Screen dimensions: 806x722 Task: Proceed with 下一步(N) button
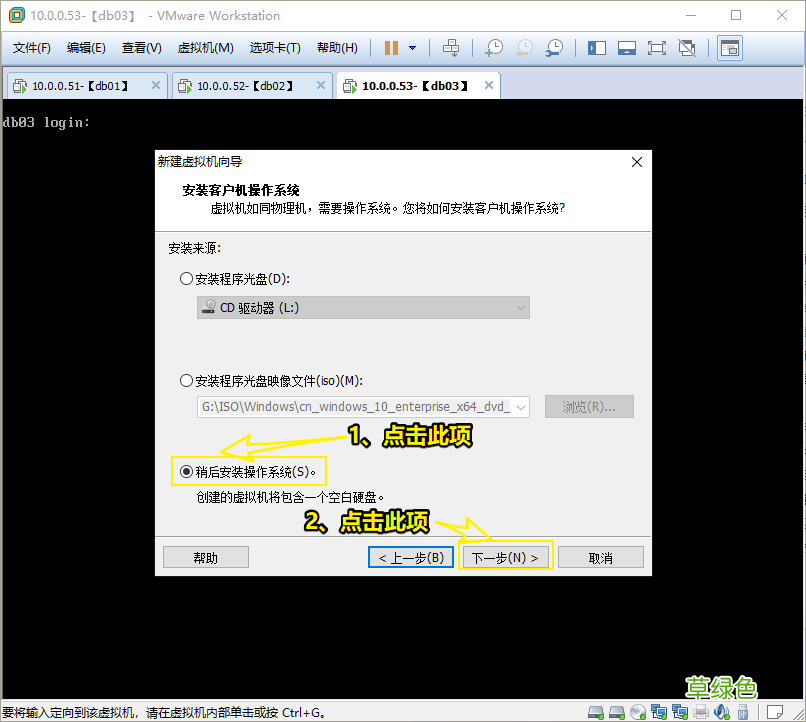[505, 558]
